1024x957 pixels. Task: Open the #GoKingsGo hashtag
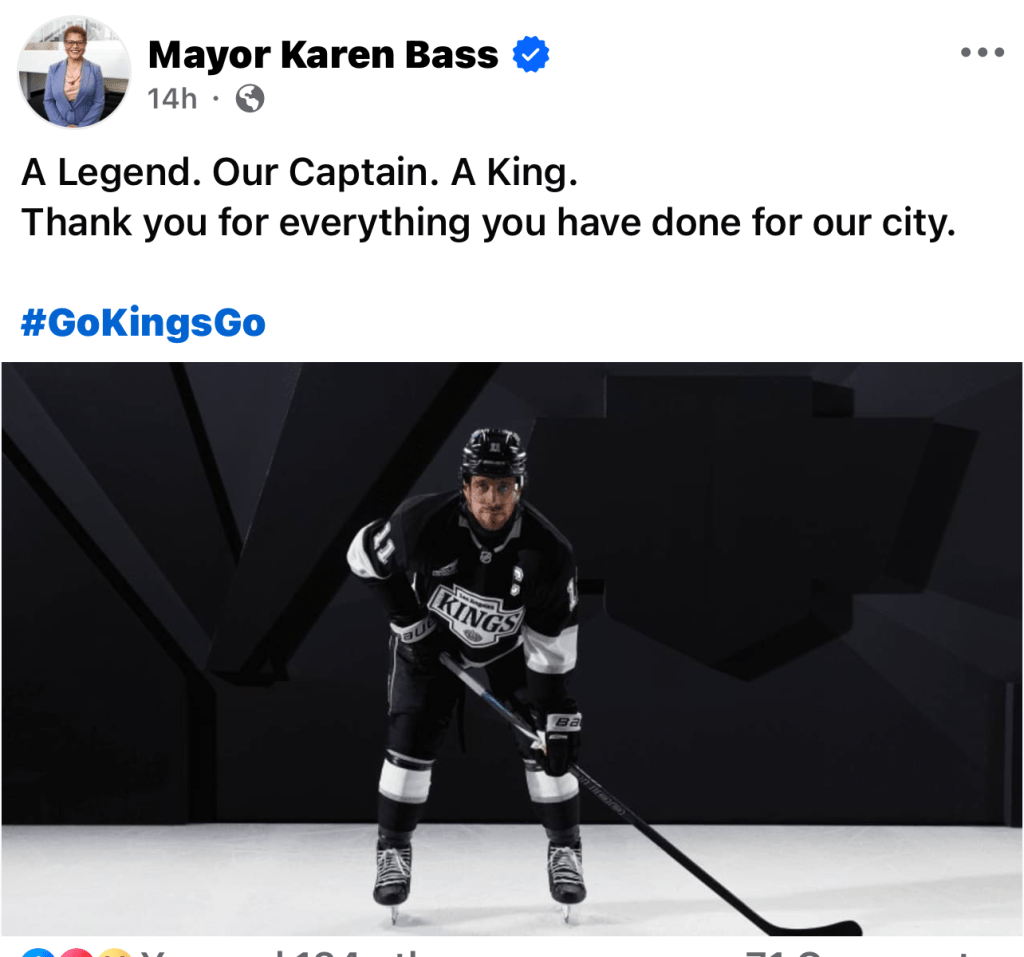143,323
